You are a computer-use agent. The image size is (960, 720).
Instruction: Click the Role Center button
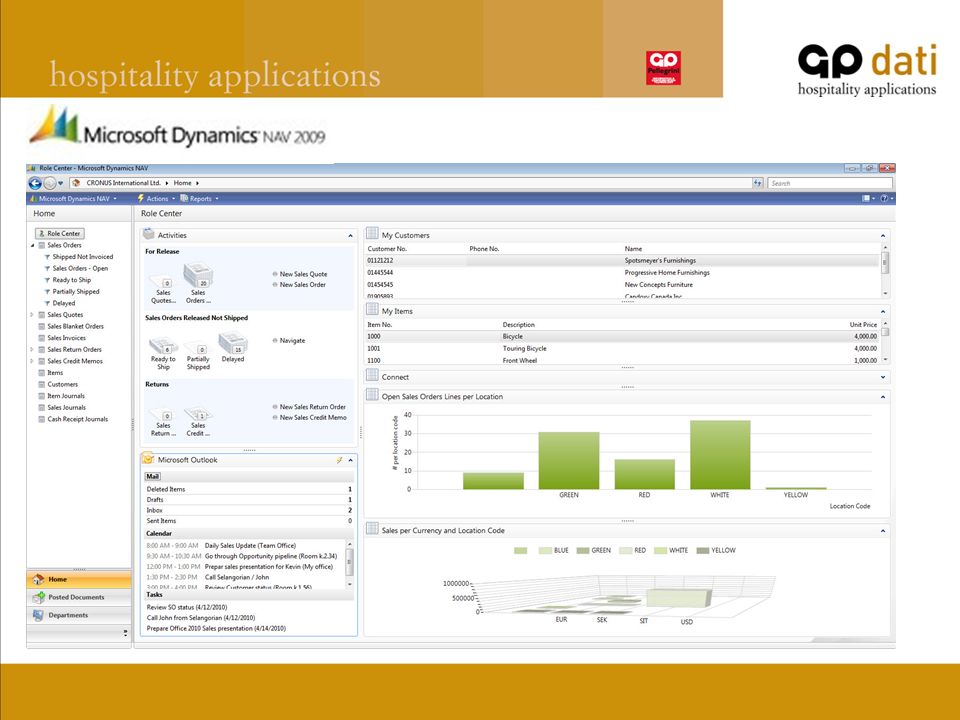[x=60, y=233]
